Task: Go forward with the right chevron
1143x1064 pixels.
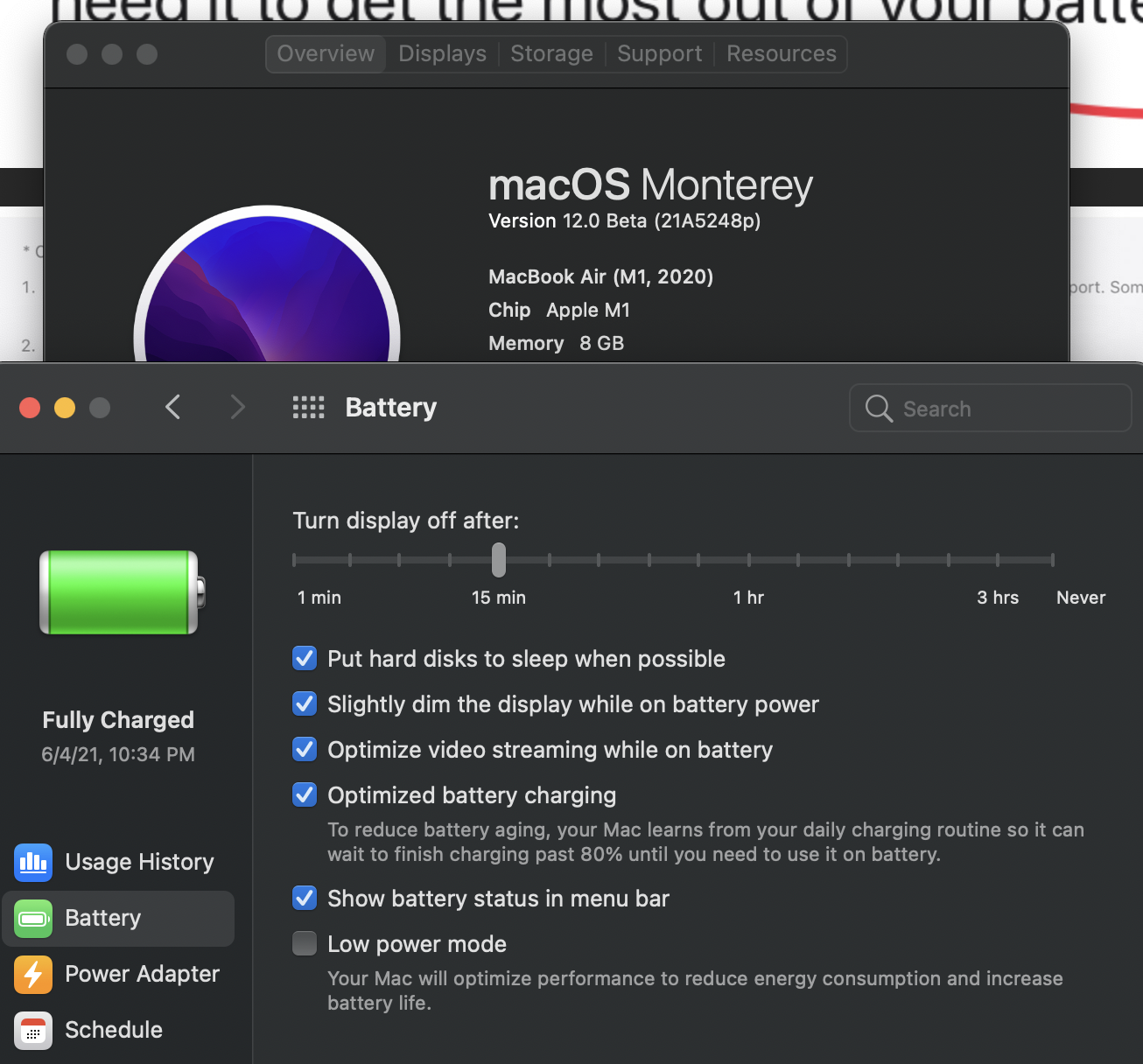Action: click(x=237, y=407)
